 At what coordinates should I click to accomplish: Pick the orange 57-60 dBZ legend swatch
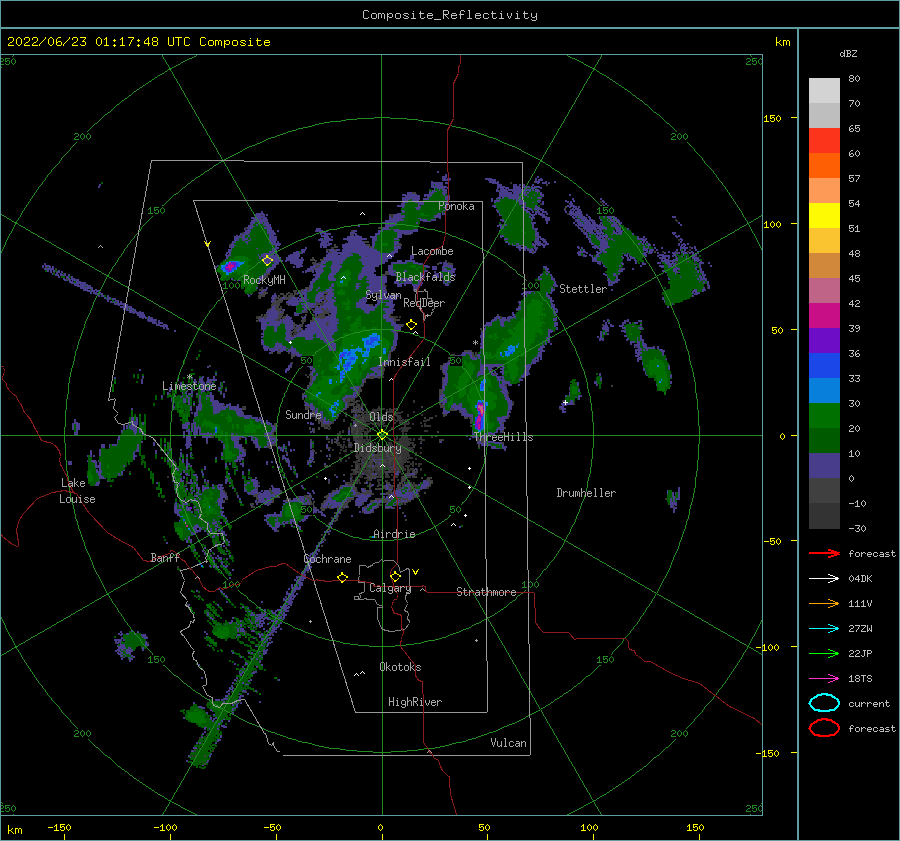(x=824, y=165)
